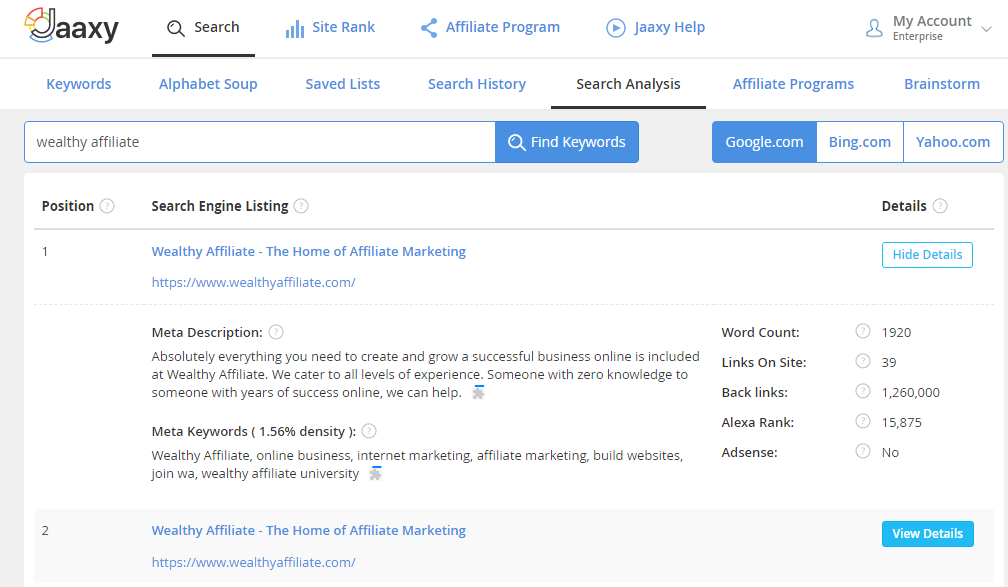The image size is (1008, 587).
Task: Focus the keyword search input field
Action: [x=260, y=142]
